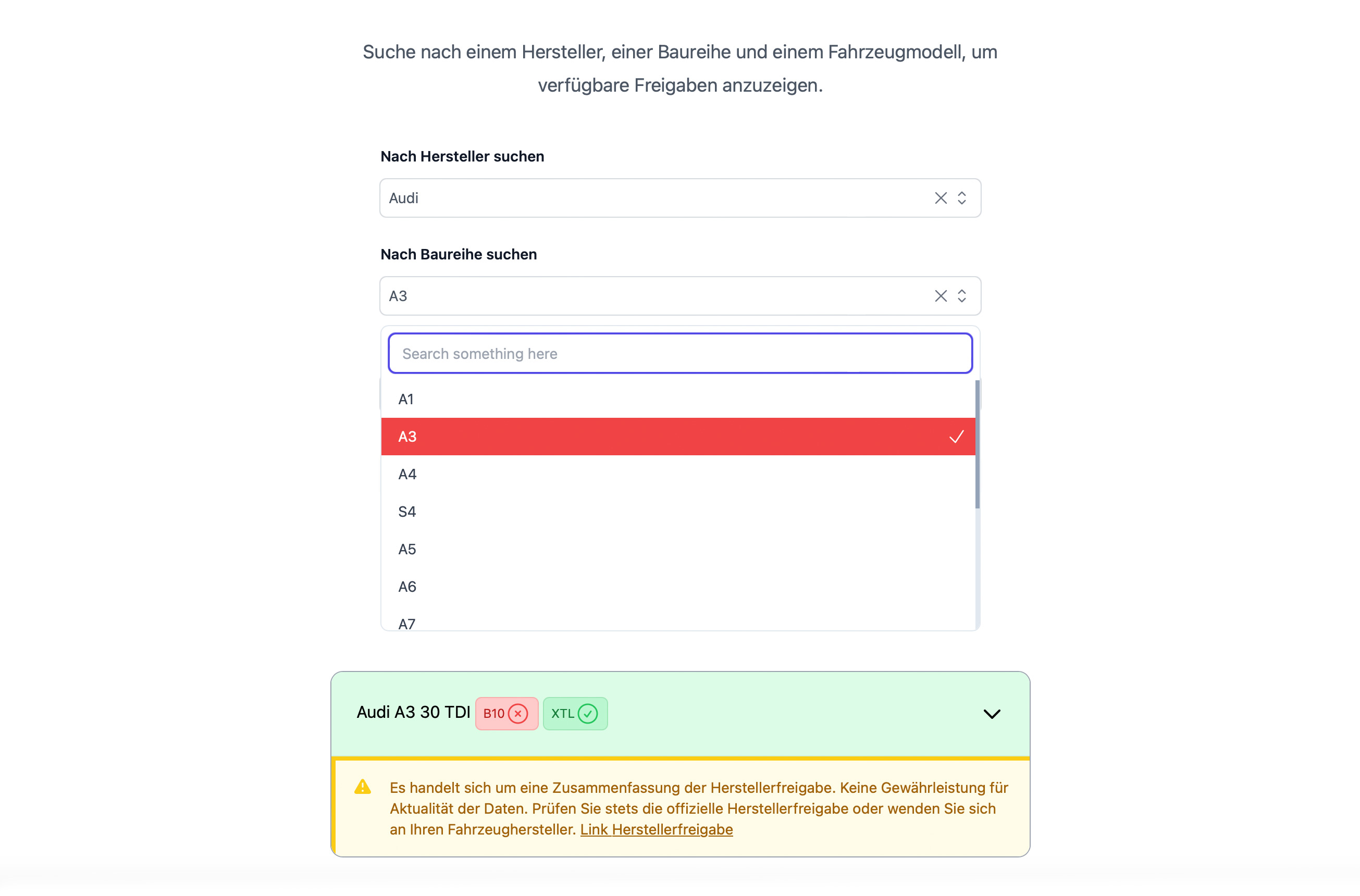The height and width of the screenshot is (896, 1360).
Task: Click the B10 red cross badge icon
Action: click(x=518, y=713)
